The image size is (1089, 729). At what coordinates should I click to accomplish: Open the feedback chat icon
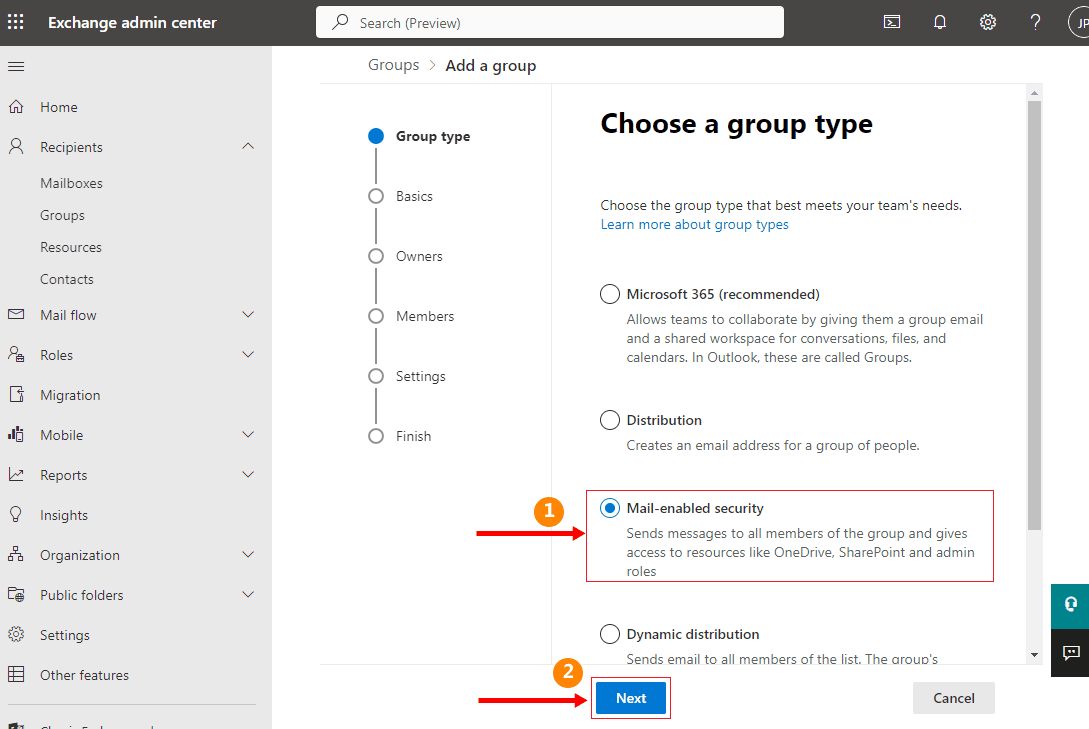[x=1070, y=653]
